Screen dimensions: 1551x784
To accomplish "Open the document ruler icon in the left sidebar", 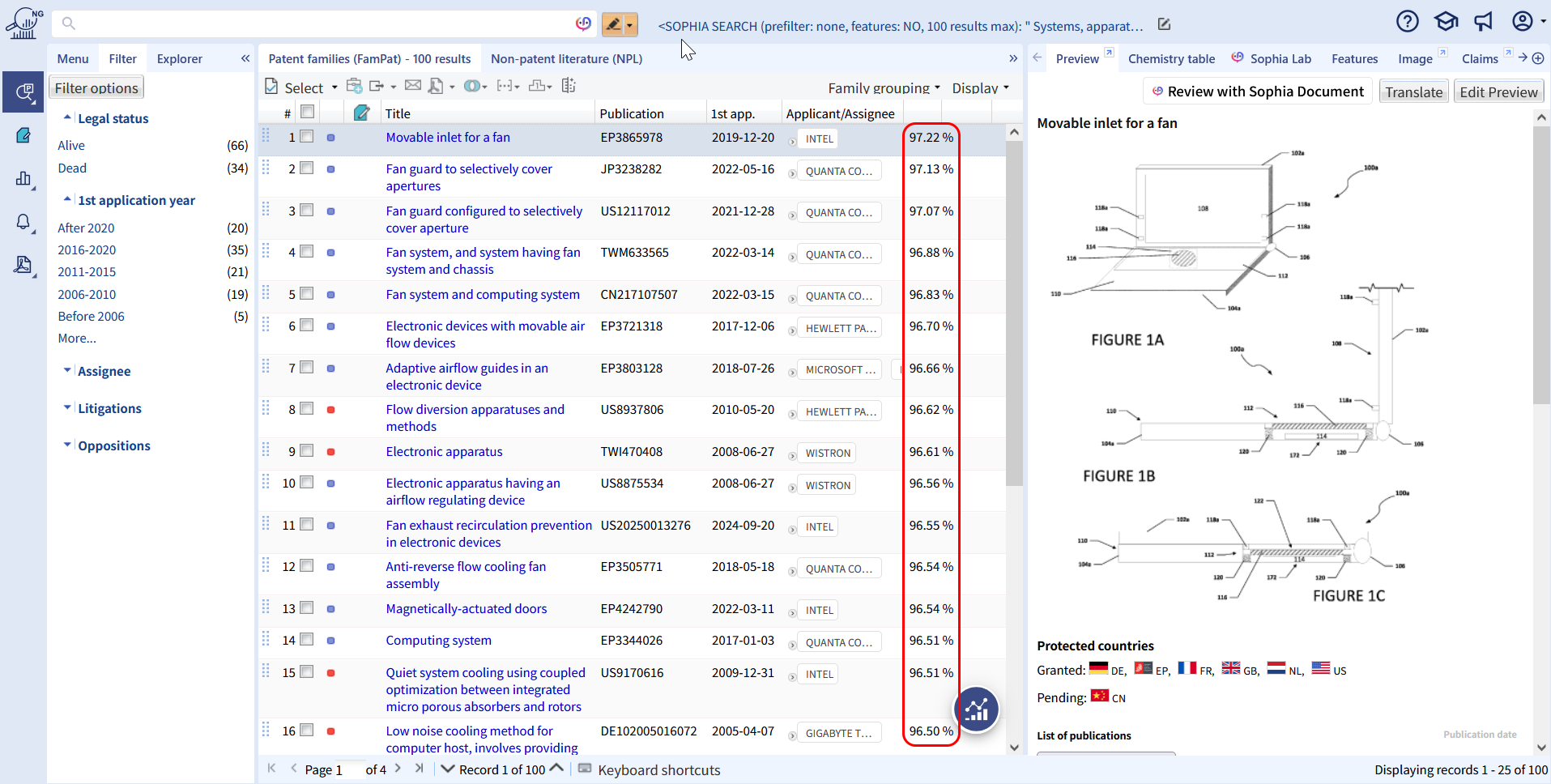I will coord(23,265).
